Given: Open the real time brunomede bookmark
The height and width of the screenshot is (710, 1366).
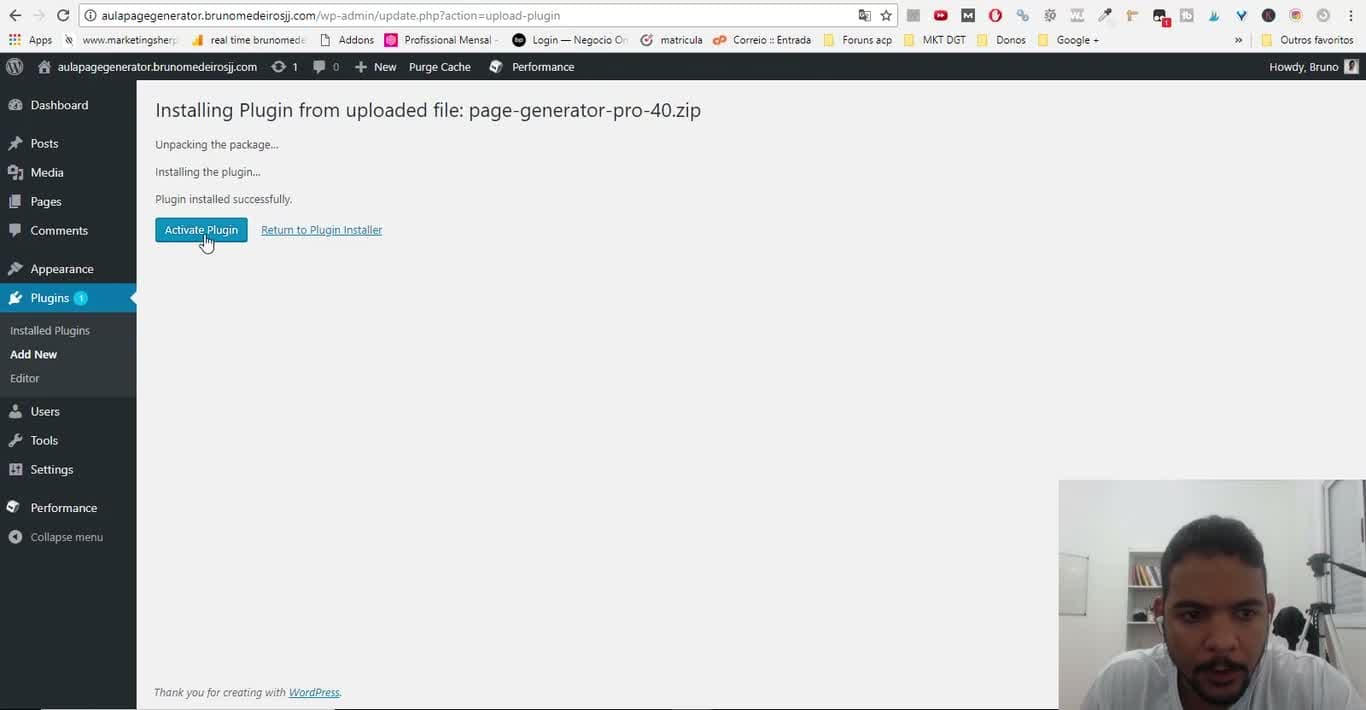Looking at the screenshot, I should tap(248, 40).
